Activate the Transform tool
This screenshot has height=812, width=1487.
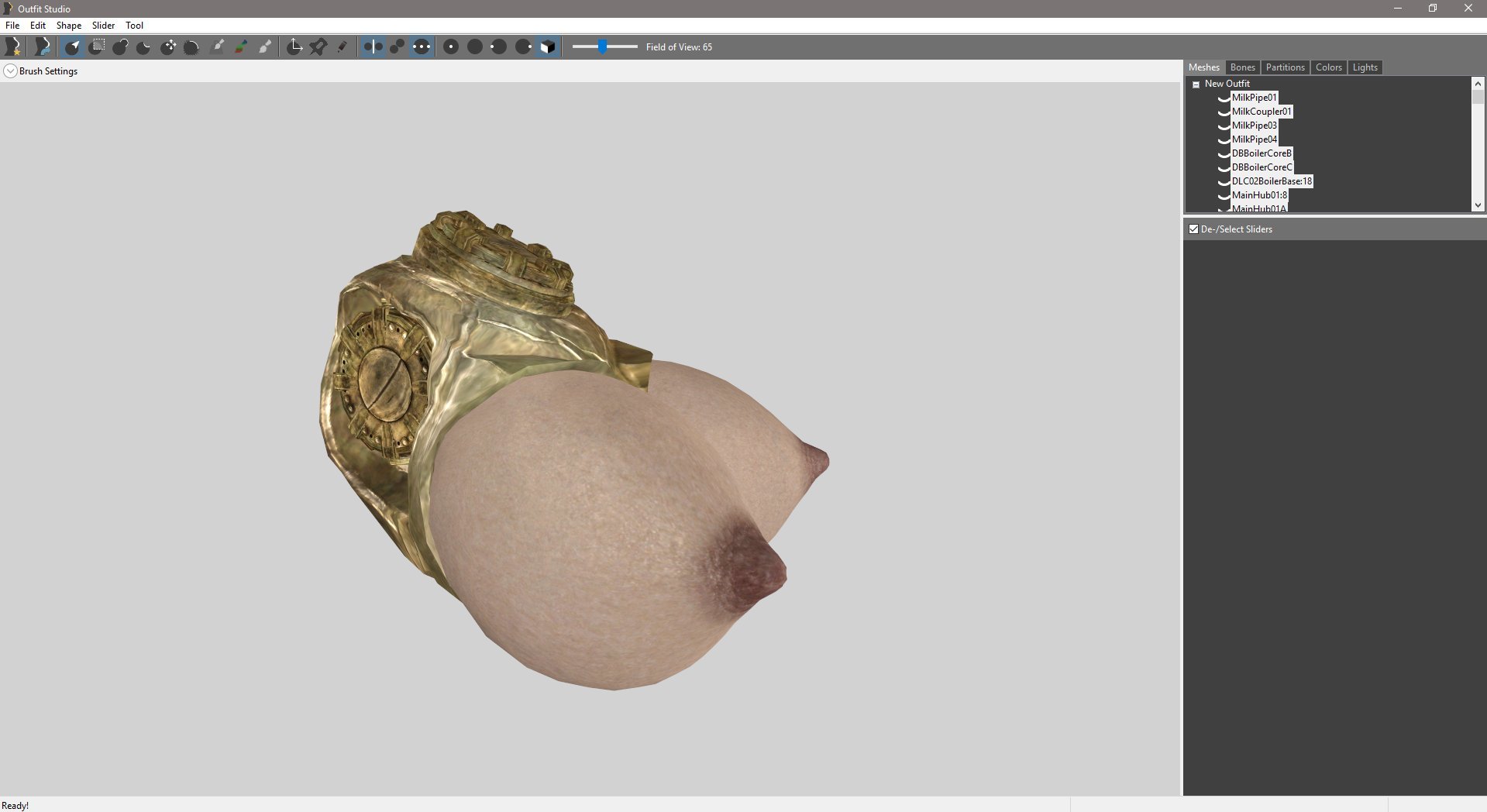294,46
